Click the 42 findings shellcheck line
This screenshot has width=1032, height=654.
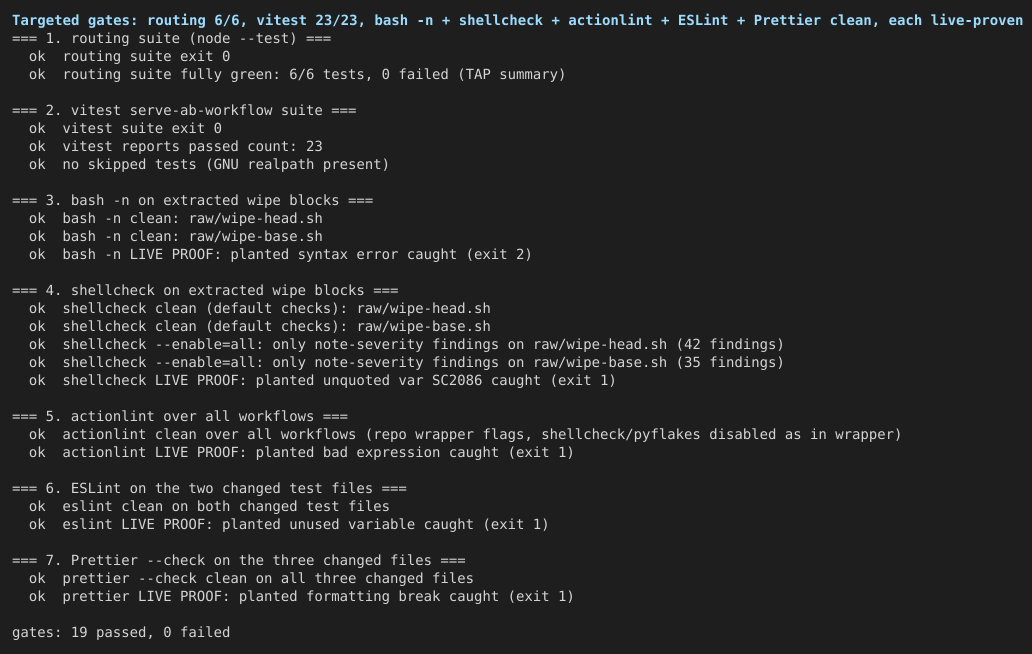[406, 345]
